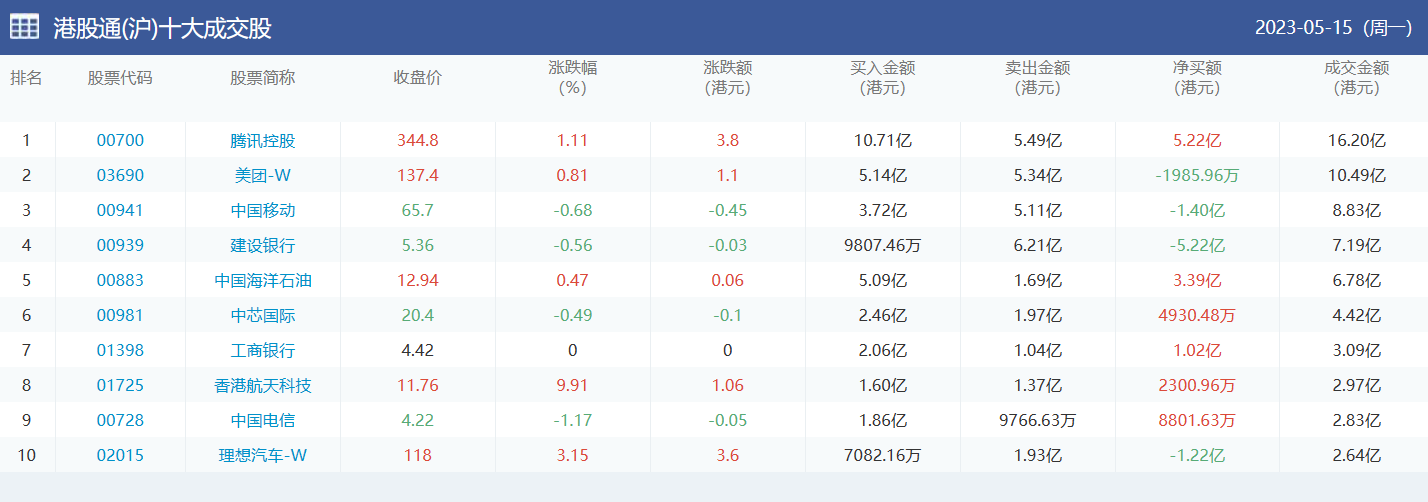Click the 港股通(沪)十大成交股 title
The image size is (1428, 502).
pos(162,28)
